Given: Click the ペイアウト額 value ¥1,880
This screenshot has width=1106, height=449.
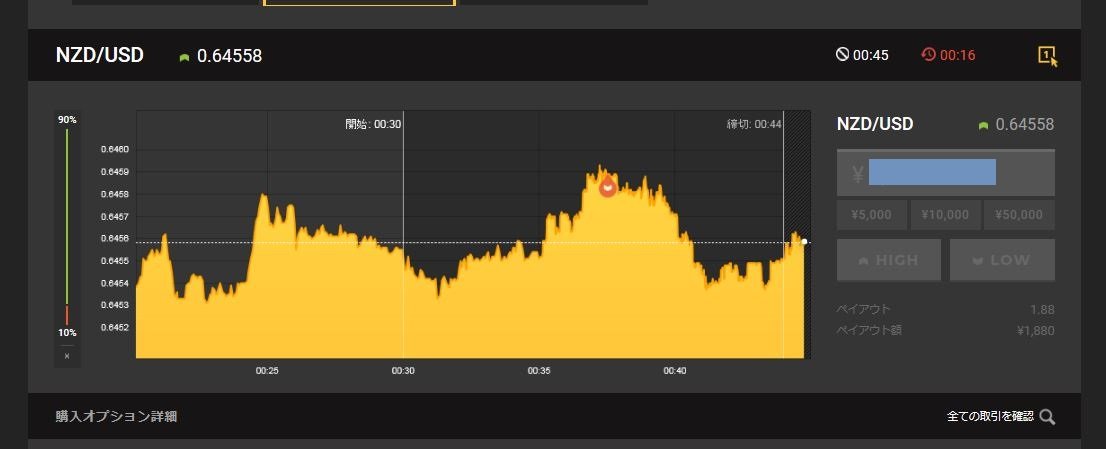Looking at the screenshot, I should 1035,330.
